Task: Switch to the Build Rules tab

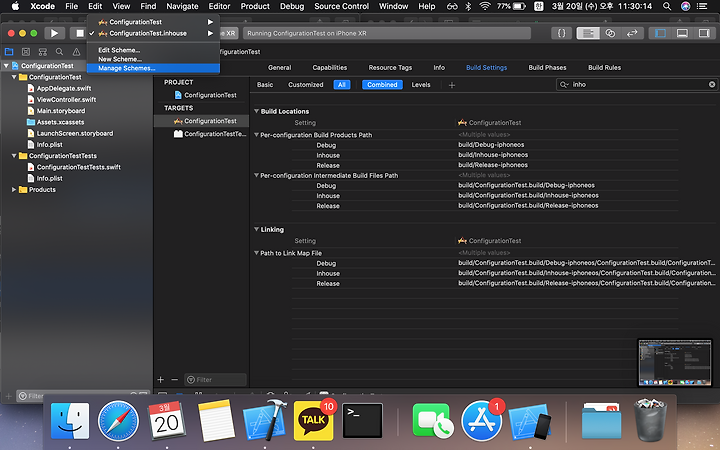Action: click(x=604, y=68)
